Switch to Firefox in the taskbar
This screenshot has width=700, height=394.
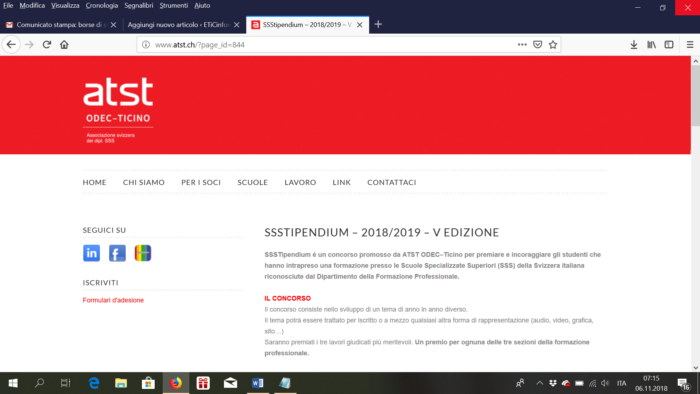point(176,383)
